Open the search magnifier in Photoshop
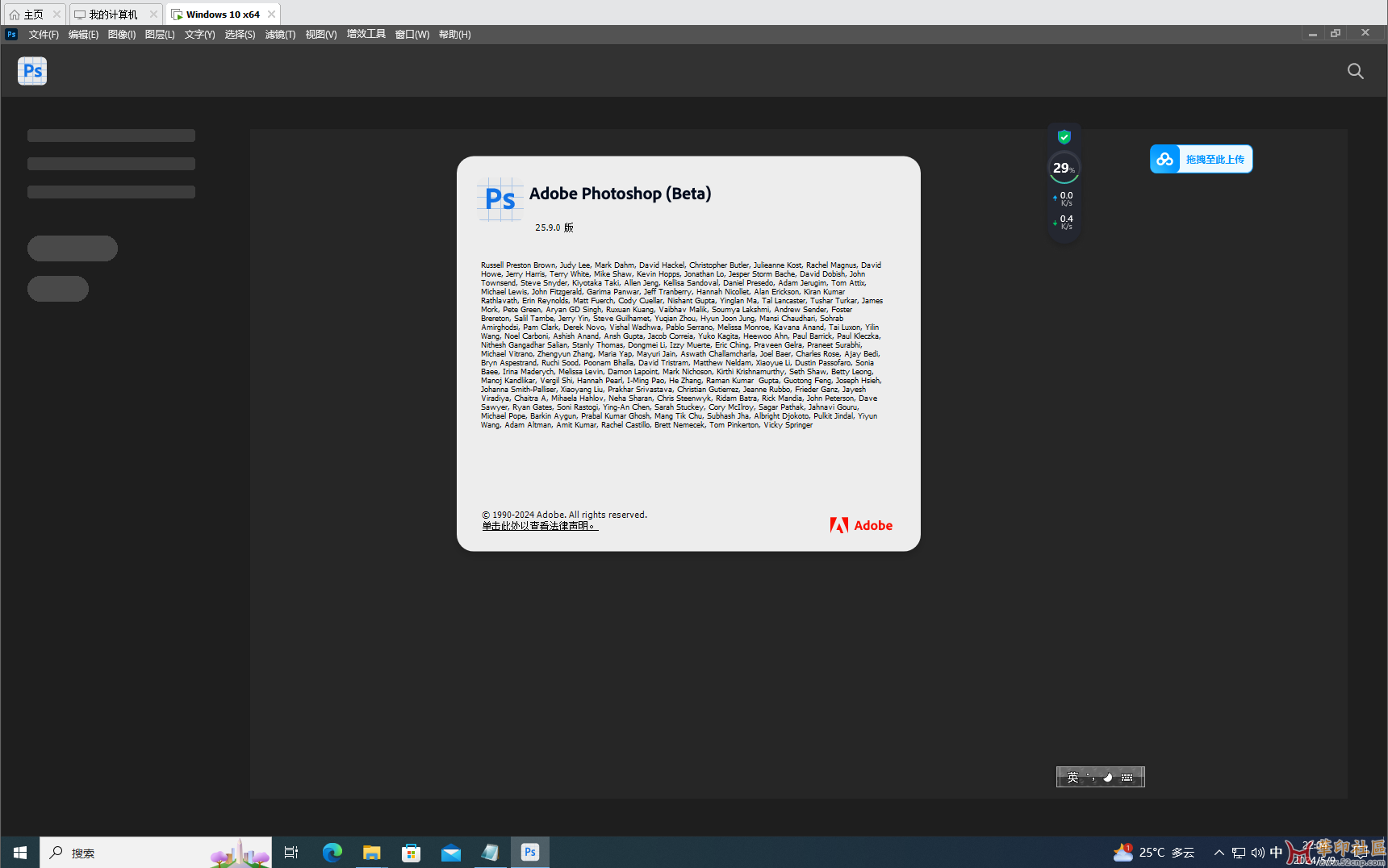This screenshot has width=1388, height=868. click(1356, 71)
